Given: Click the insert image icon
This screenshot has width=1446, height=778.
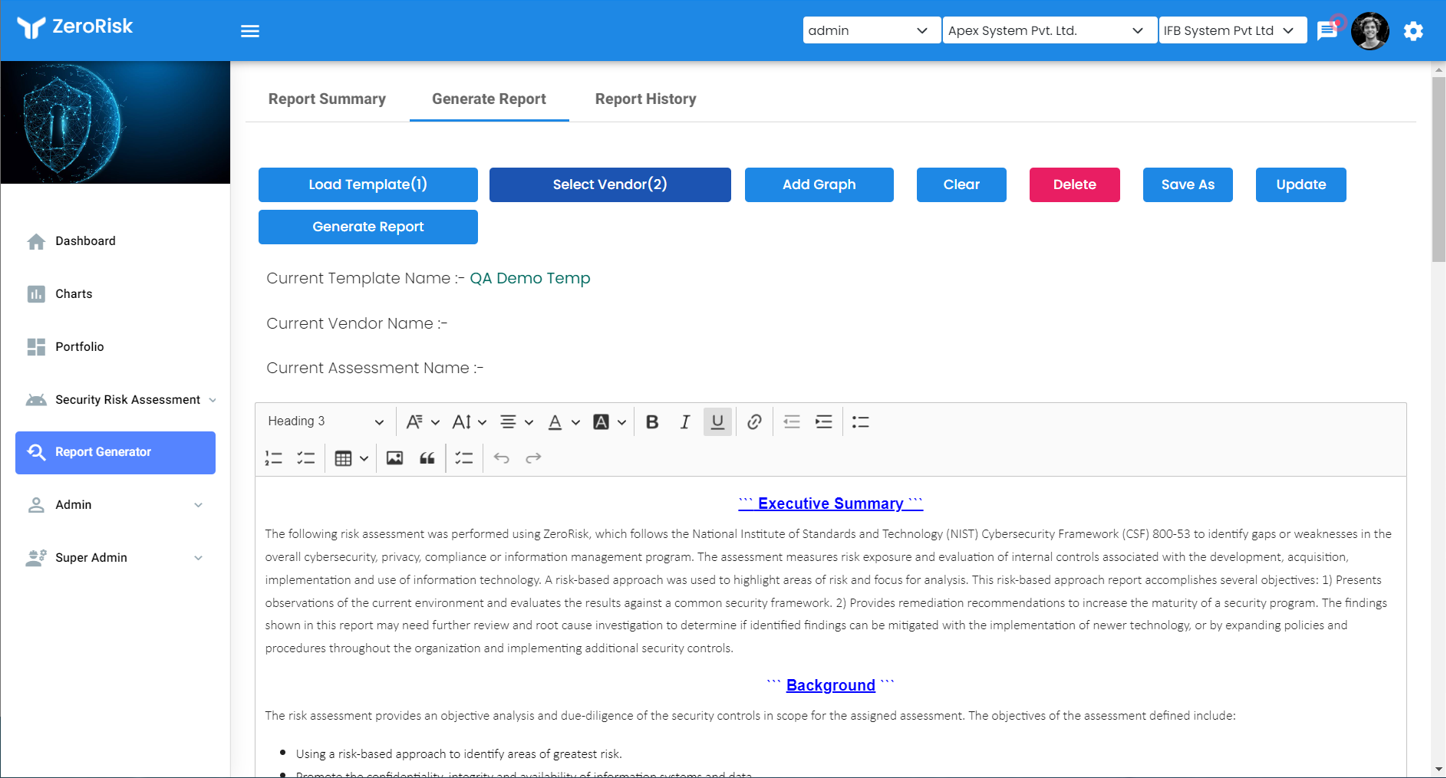Looking at the screenshot, I should pos(395,458).
